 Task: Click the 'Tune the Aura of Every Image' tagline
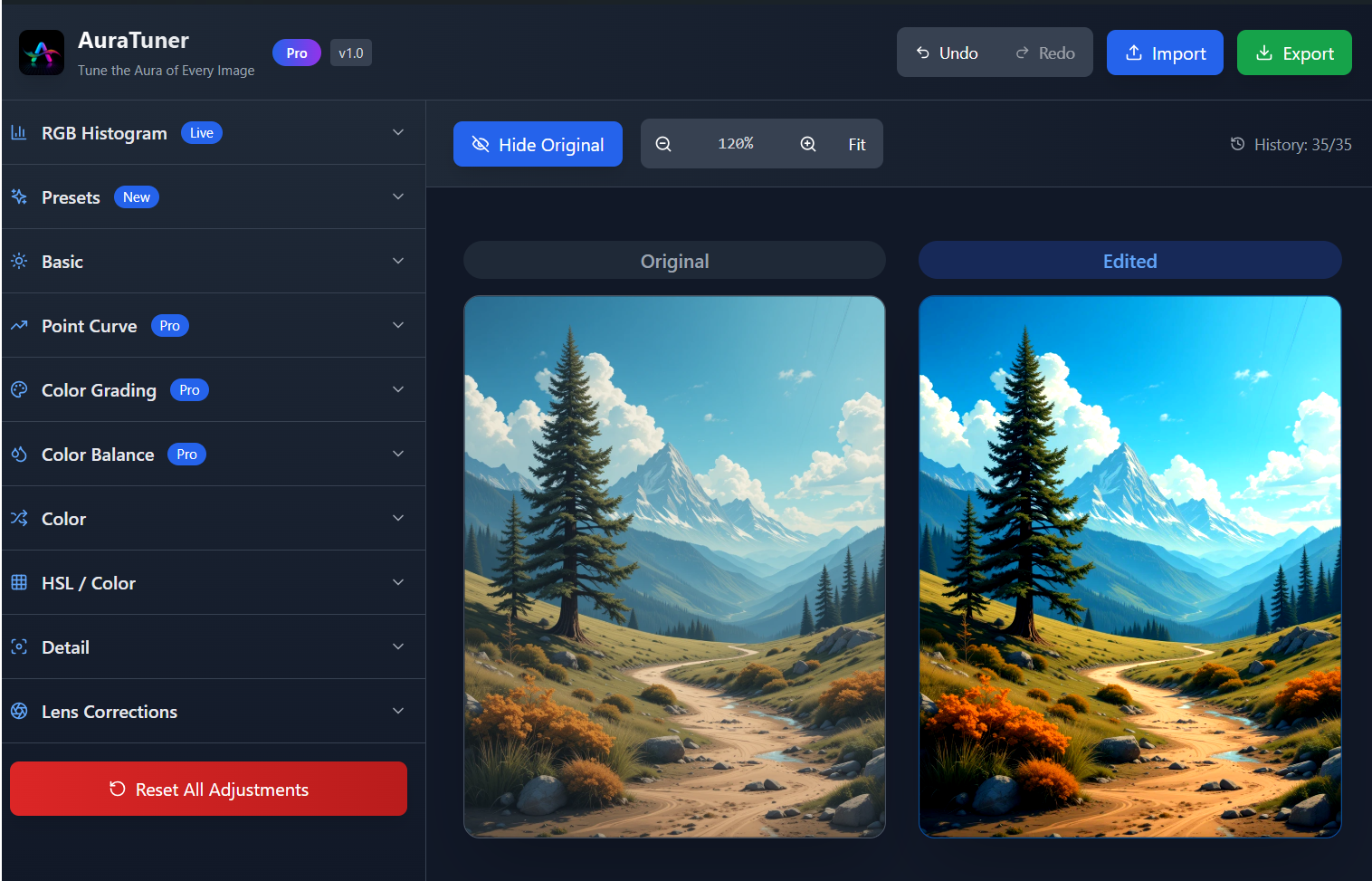(x=166, y=70)
